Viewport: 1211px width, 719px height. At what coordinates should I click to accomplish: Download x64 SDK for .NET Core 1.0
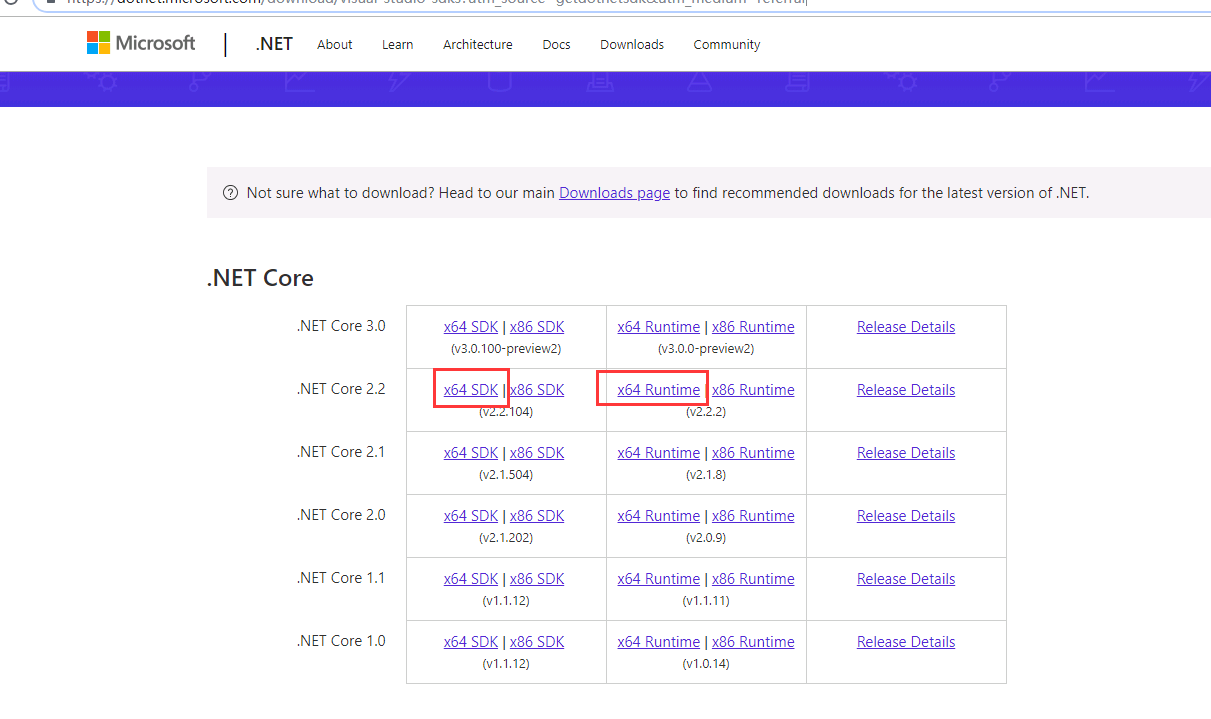tap(471, 642)
